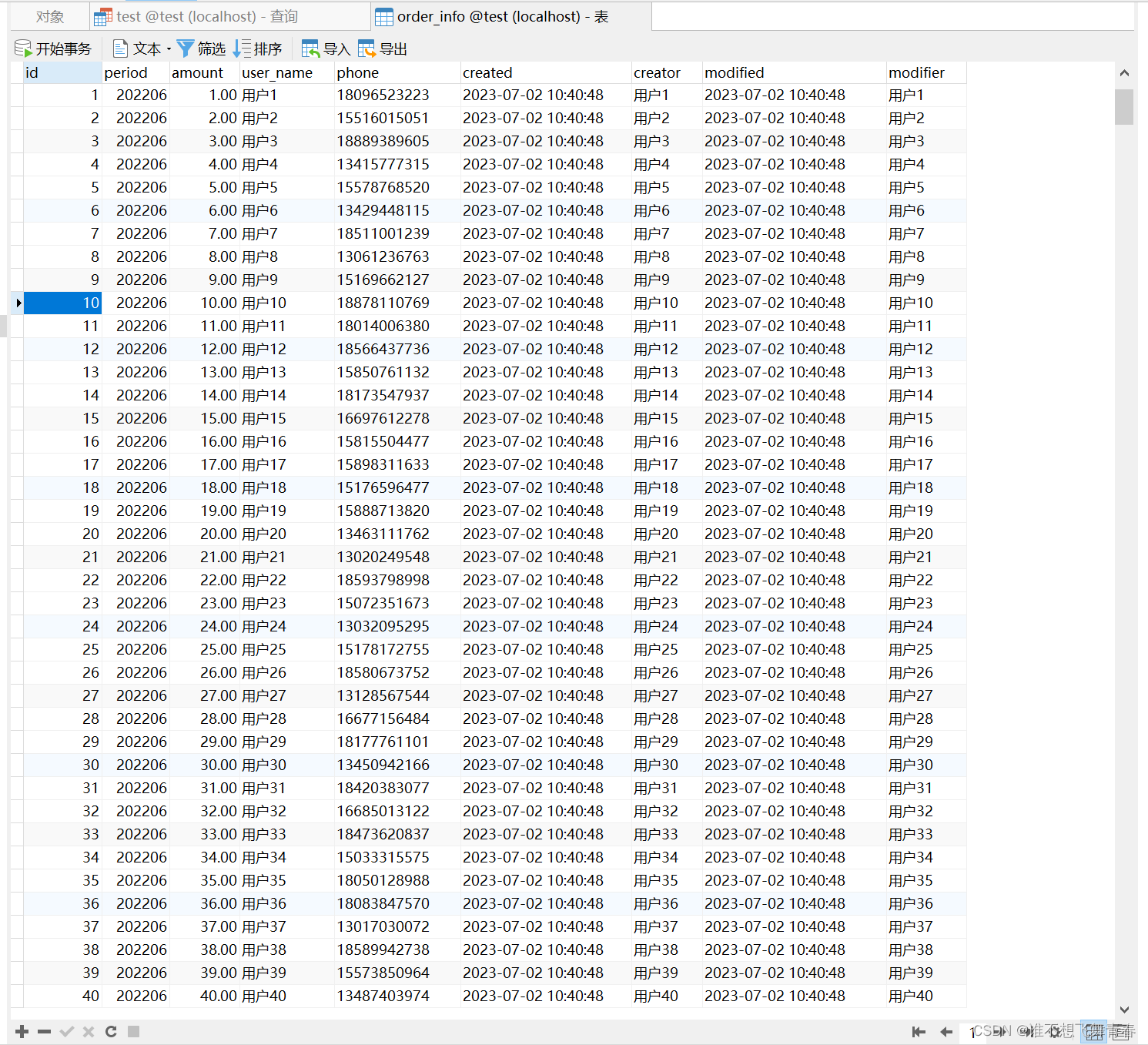This screenshot has width=1148, height=1045.
Task: Select phone cell 13061236763
Action: 397,257
